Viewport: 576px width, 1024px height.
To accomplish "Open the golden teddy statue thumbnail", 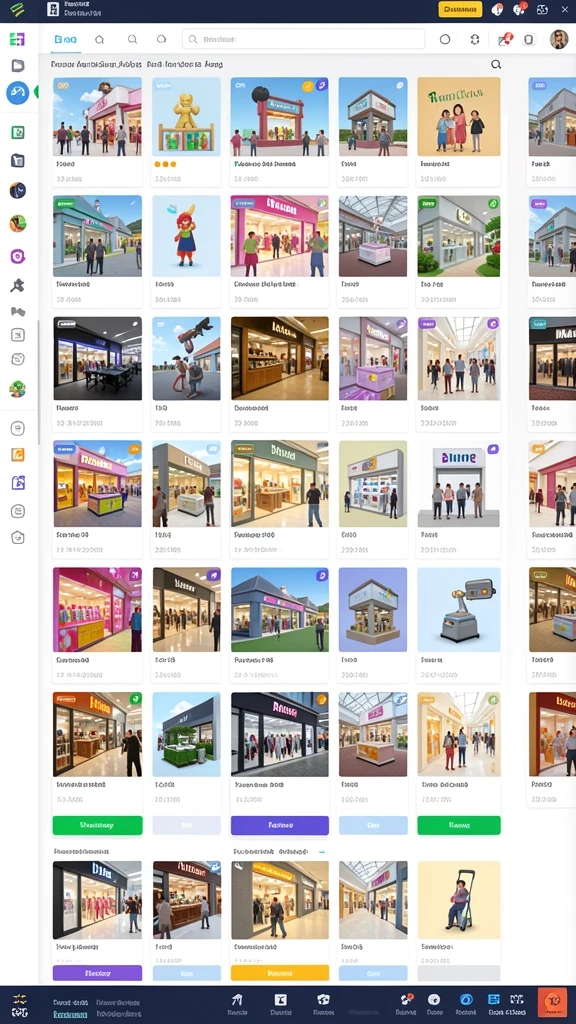I will 186,116.
